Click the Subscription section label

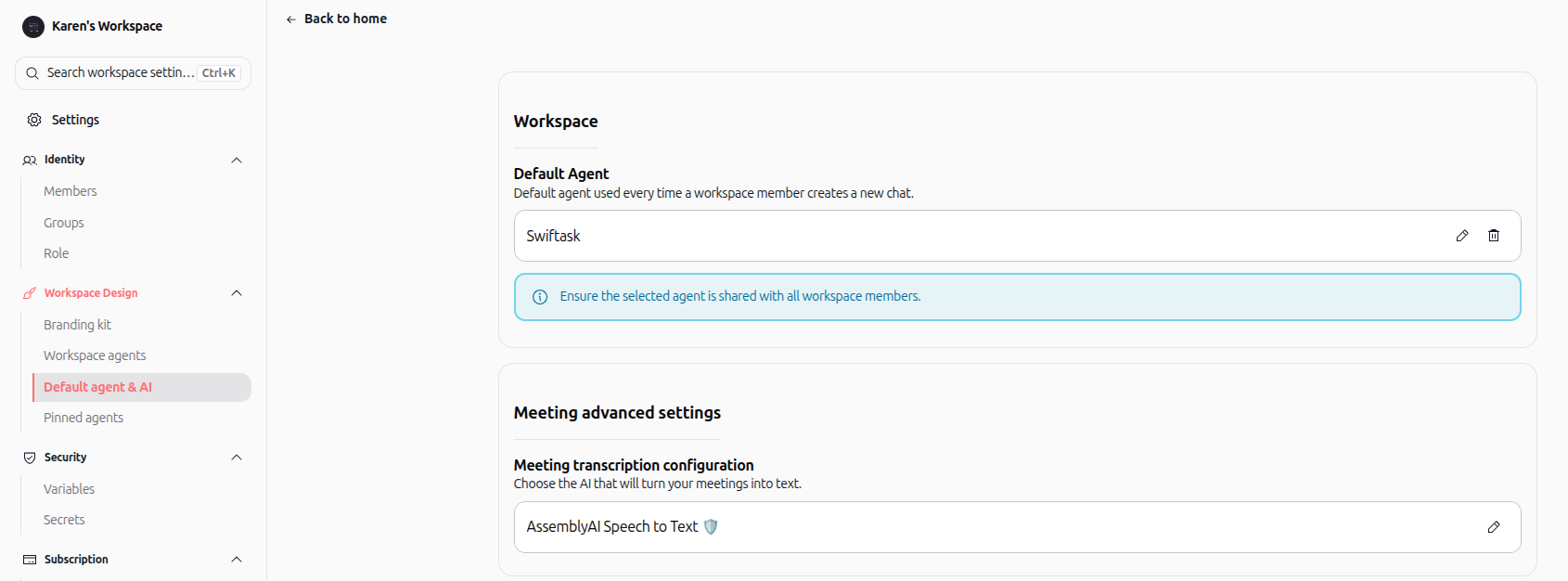click(76, 560)
